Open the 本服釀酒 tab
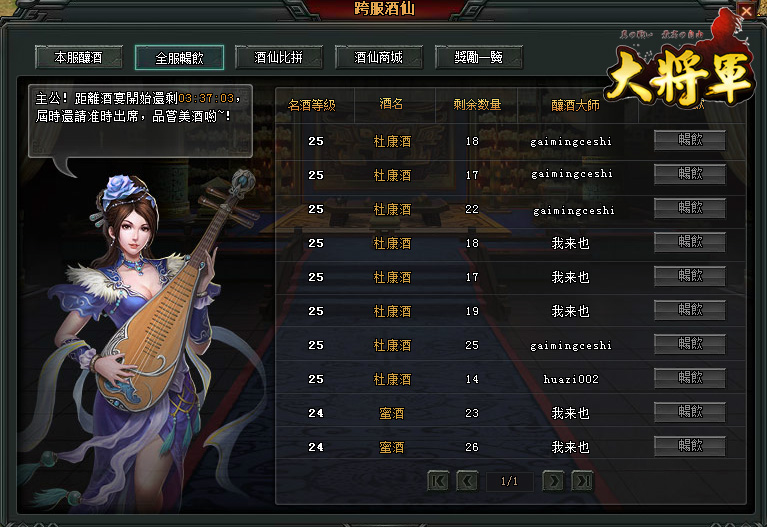 tap(79, 58)
